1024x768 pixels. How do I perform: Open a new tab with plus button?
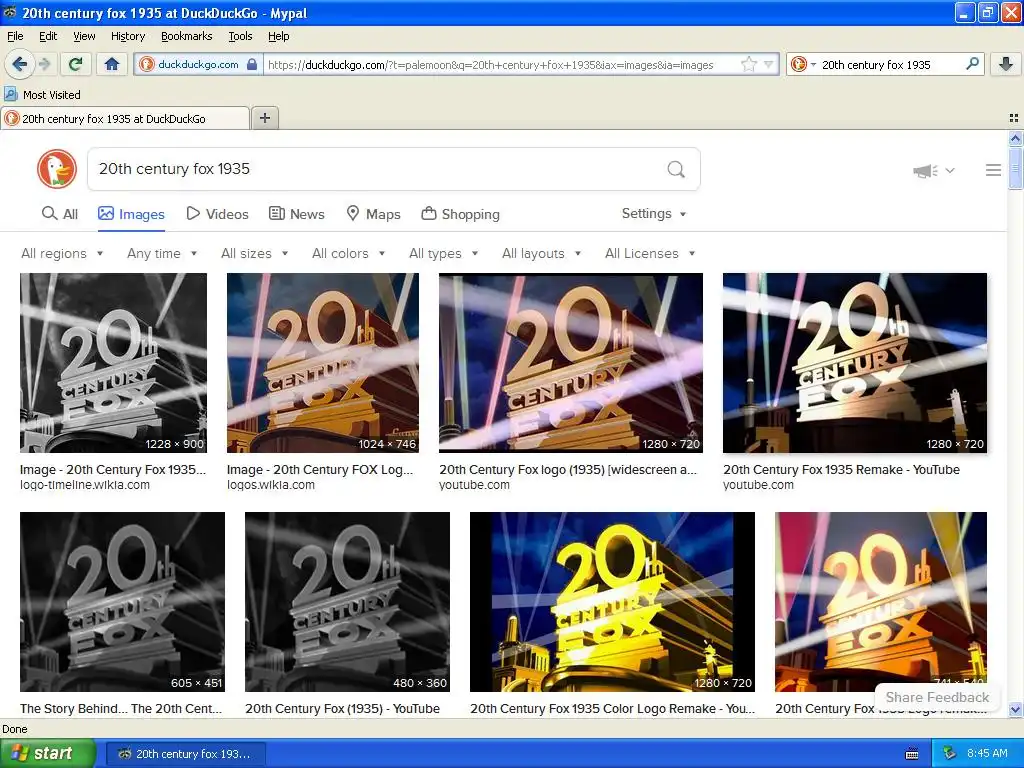(264, 118)
